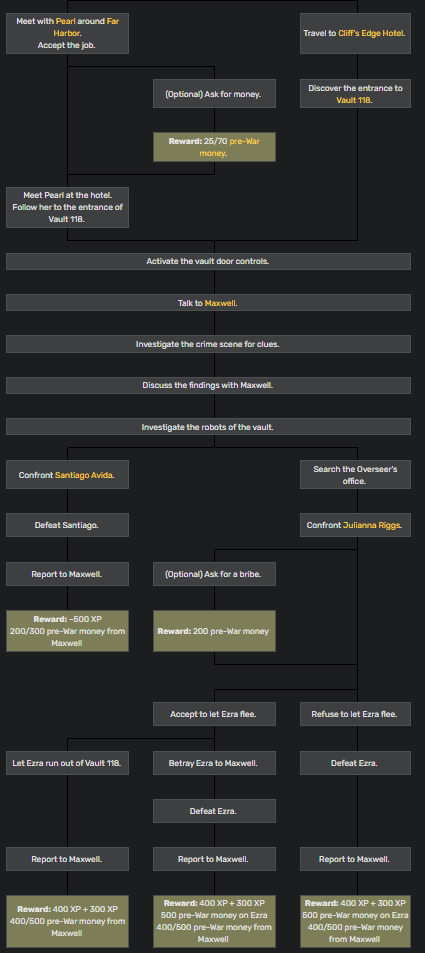The height and width of the screenshot is (953, 425).
Task: Select the 200 pre-War money reward box
Action: (214, 631)
